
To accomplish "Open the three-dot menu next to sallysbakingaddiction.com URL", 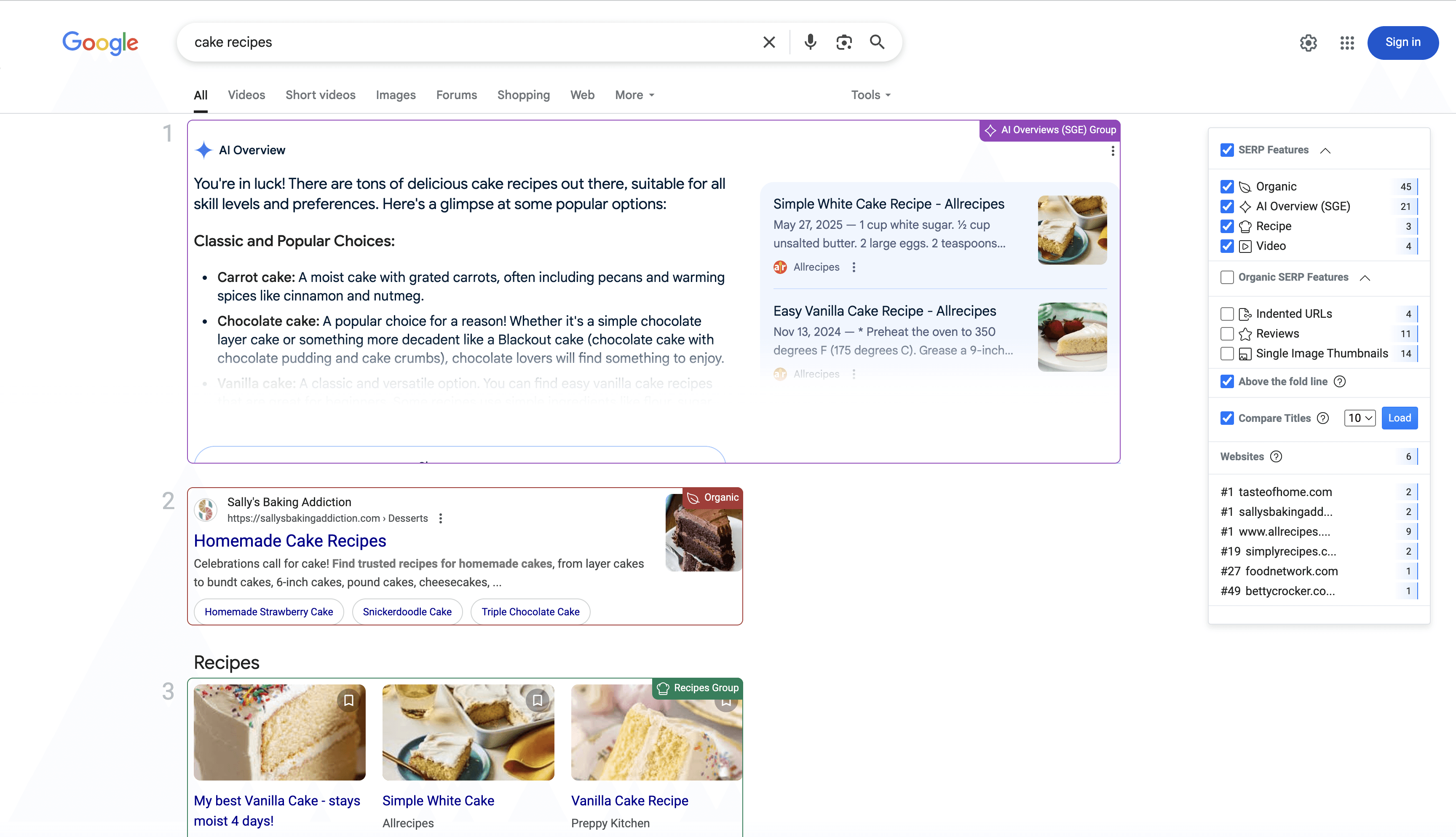I will click(x=441, y=518).
